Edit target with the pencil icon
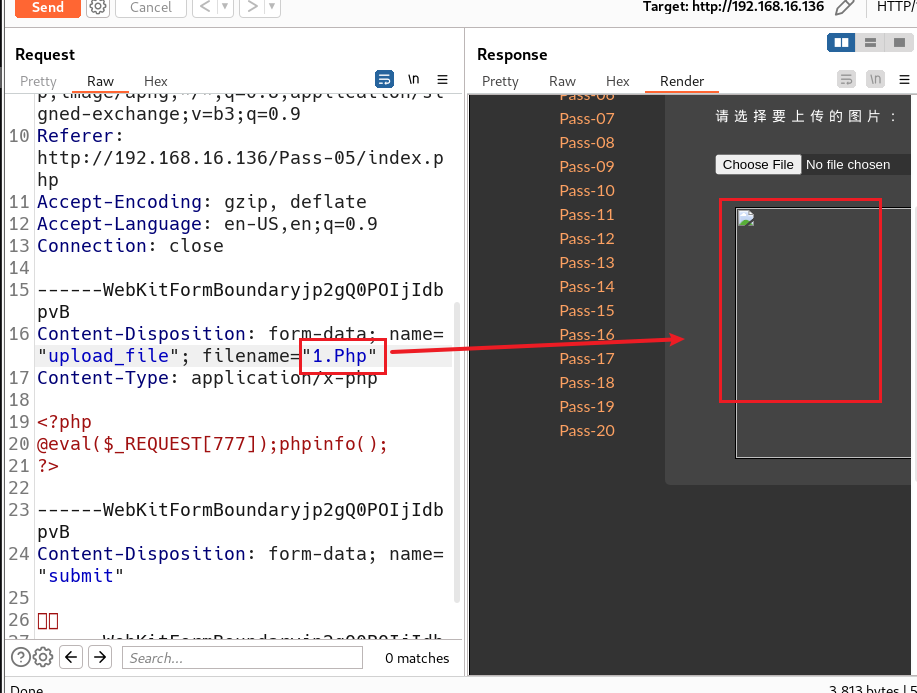Image resolution: width=917 pixels, height=693 pixels. (x=844, y=8)
